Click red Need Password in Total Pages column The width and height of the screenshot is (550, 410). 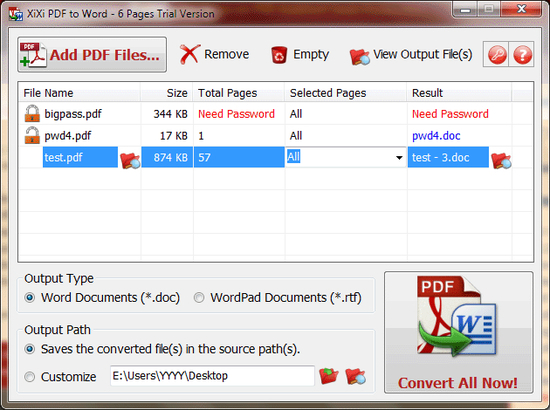pos(236,114)
